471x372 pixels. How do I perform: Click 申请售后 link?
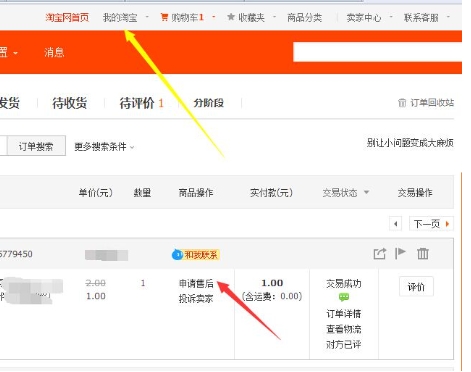click(196, 284)
